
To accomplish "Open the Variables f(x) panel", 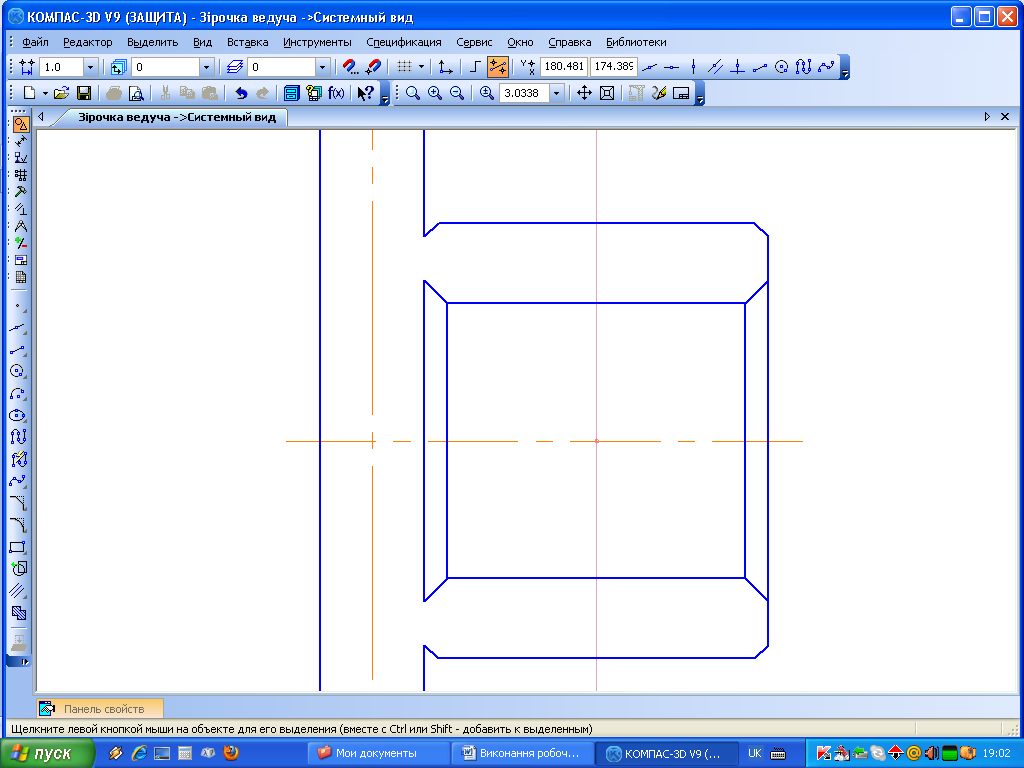I will [x=336, y=93].
